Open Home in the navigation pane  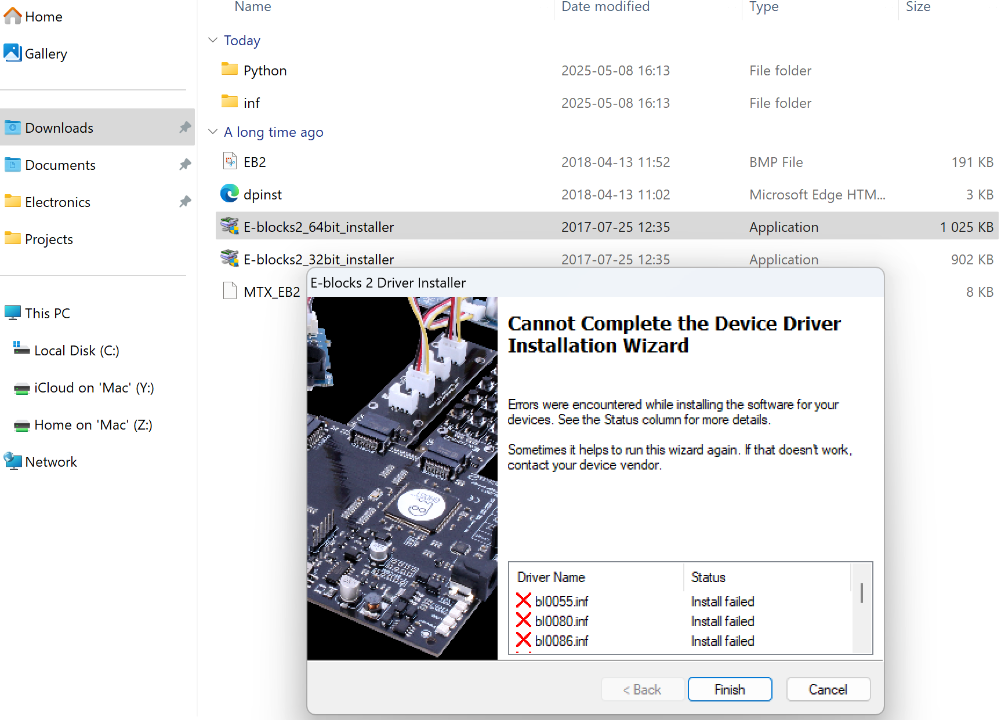[x=43, y=17]
